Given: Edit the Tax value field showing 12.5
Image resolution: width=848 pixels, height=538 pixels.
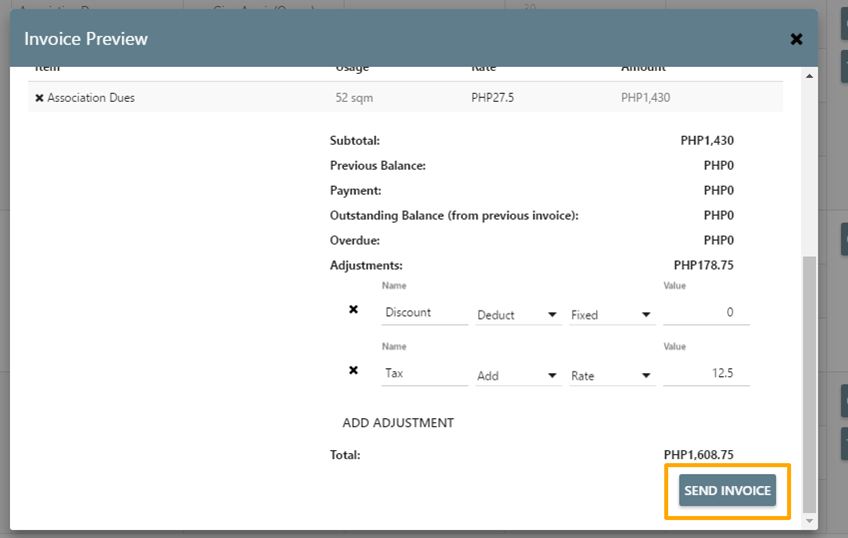Looking at the screenshot, I should [706, 374].
